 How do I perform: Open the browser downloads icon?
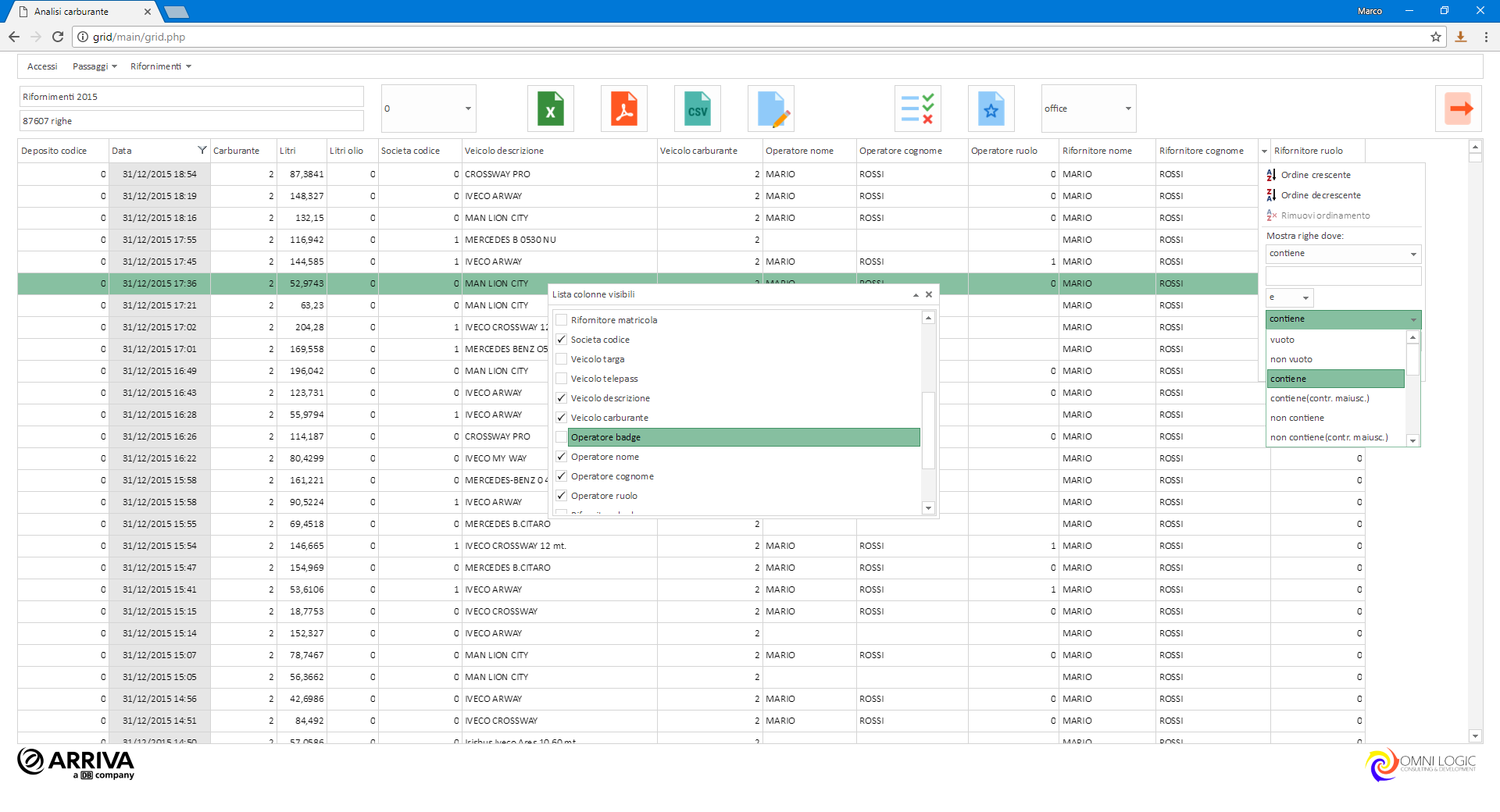(x=1461, y=37)
